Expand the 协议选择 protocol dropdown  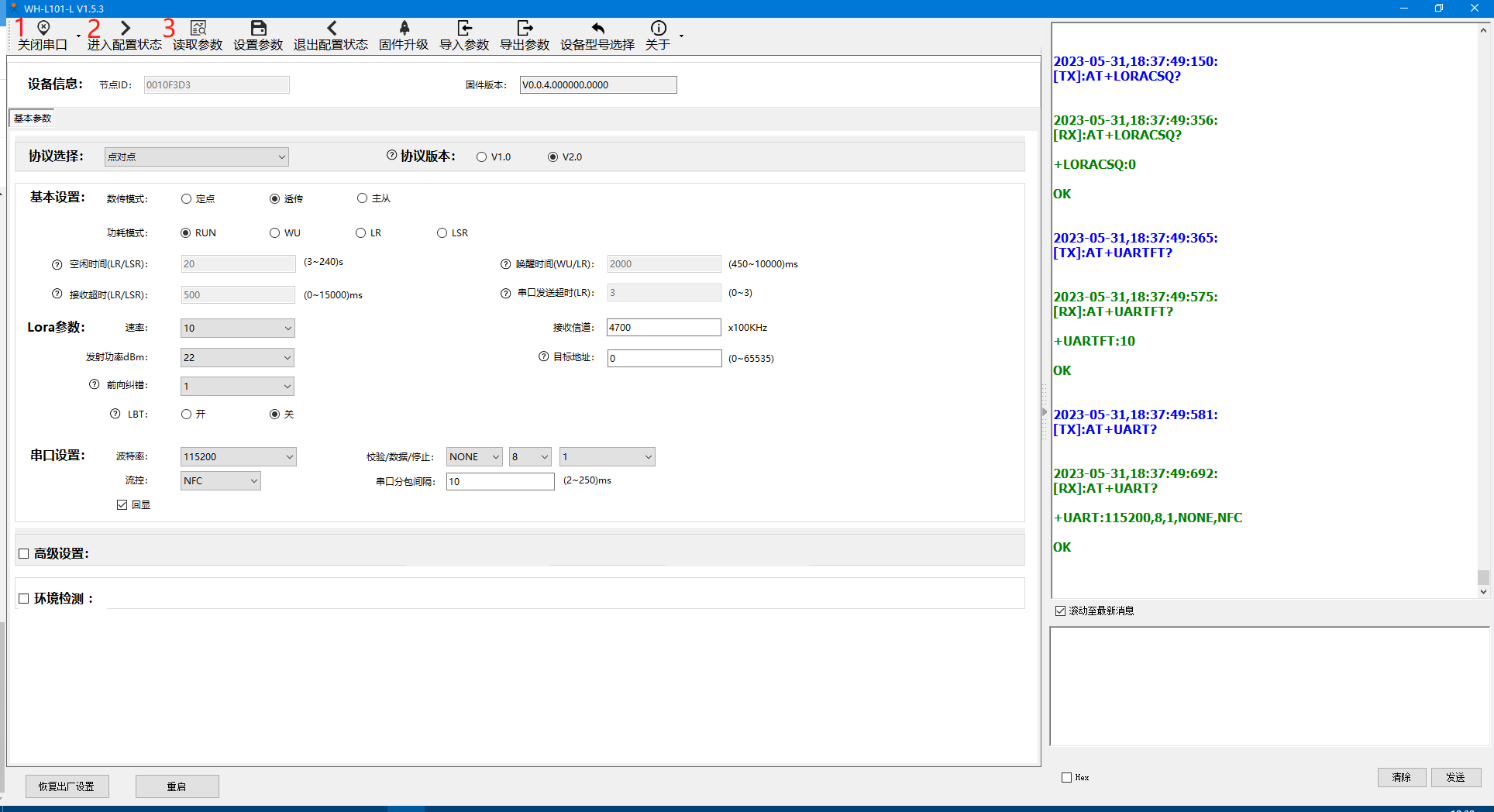click(x=197, y=157)
